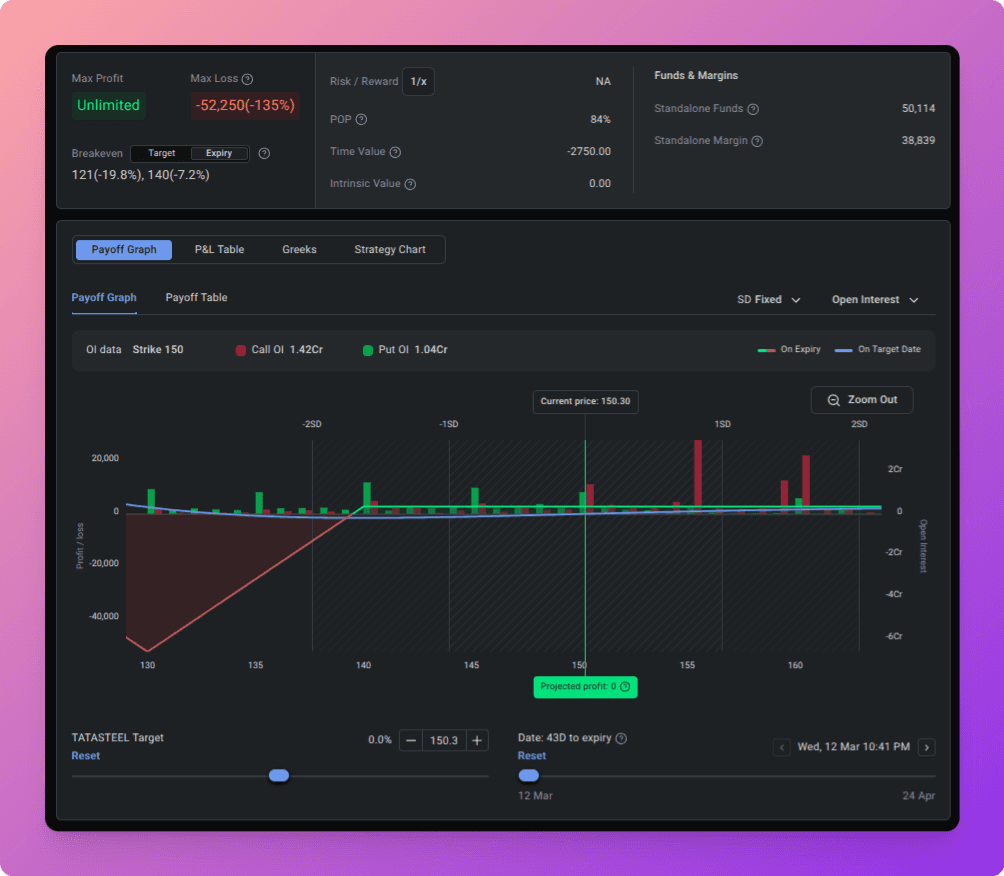
Task: Click the Standalone Margin value 38,839
Action: click(918, 140)
